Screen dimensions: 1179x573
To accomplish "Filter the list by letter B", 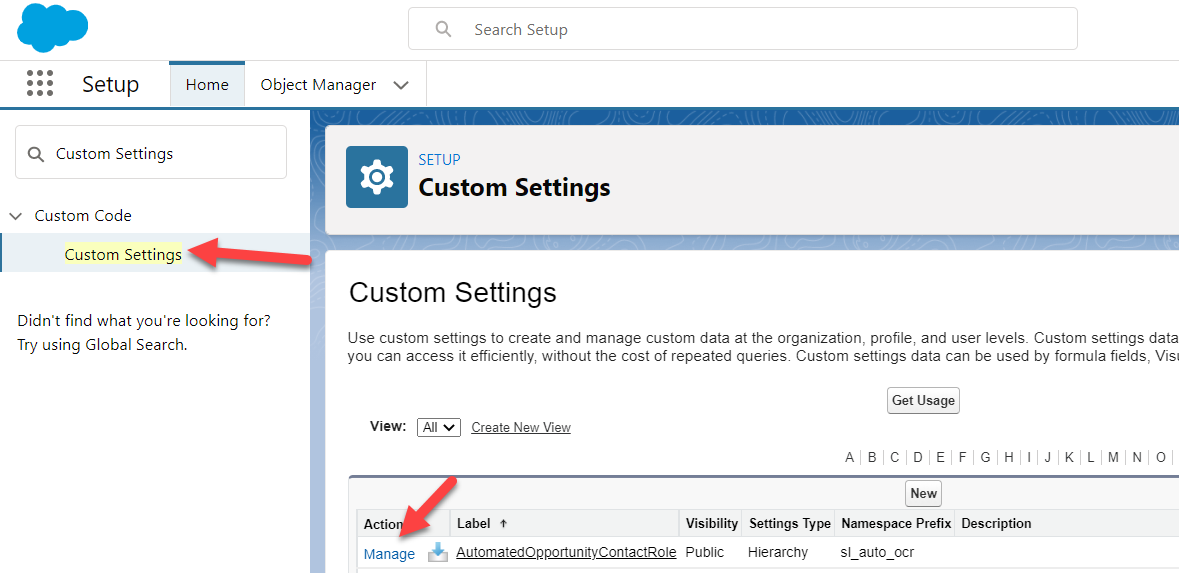I will (x=872, y=457).
